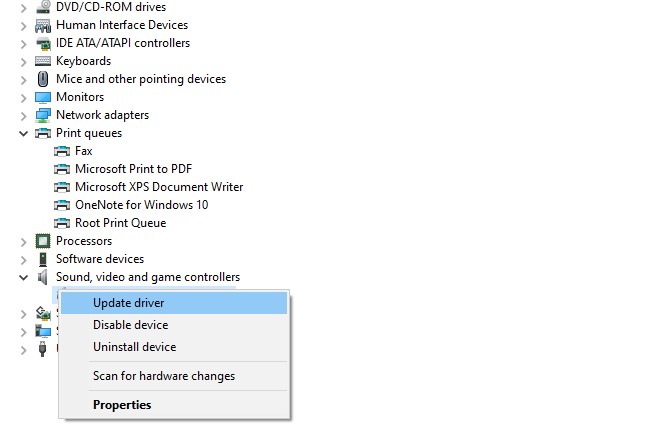The height and width of the screenshot is (445, 670).
Task: Click the Processors category icon
Action: point(43,241)
